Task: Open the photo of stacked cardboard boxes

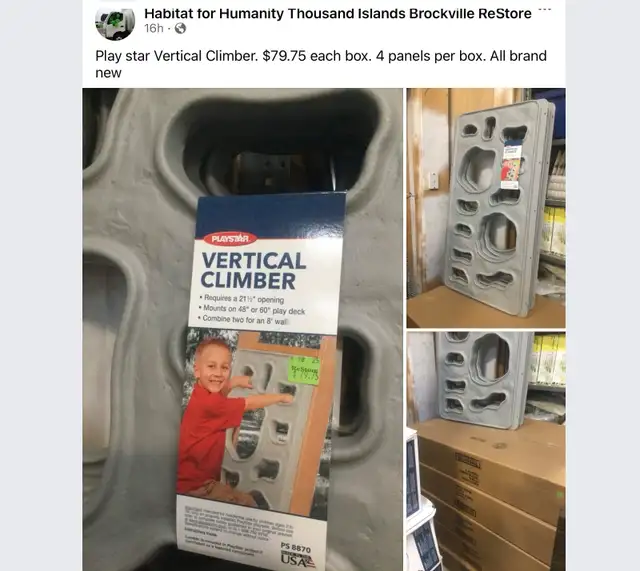Action: tap(486, 451)
